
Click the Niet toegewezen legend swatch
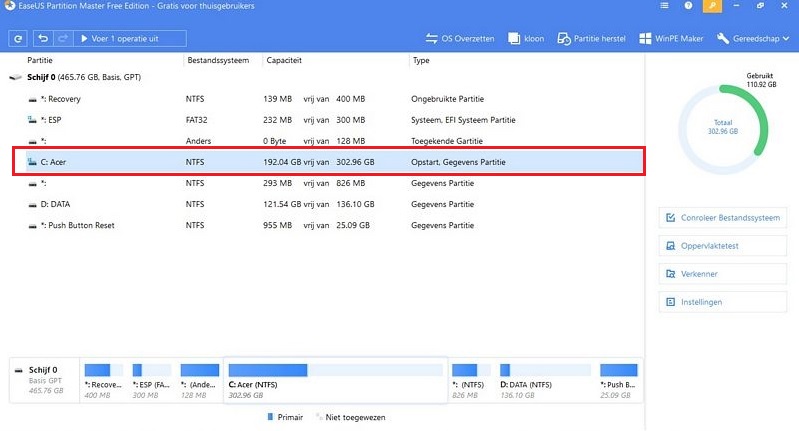319,417
